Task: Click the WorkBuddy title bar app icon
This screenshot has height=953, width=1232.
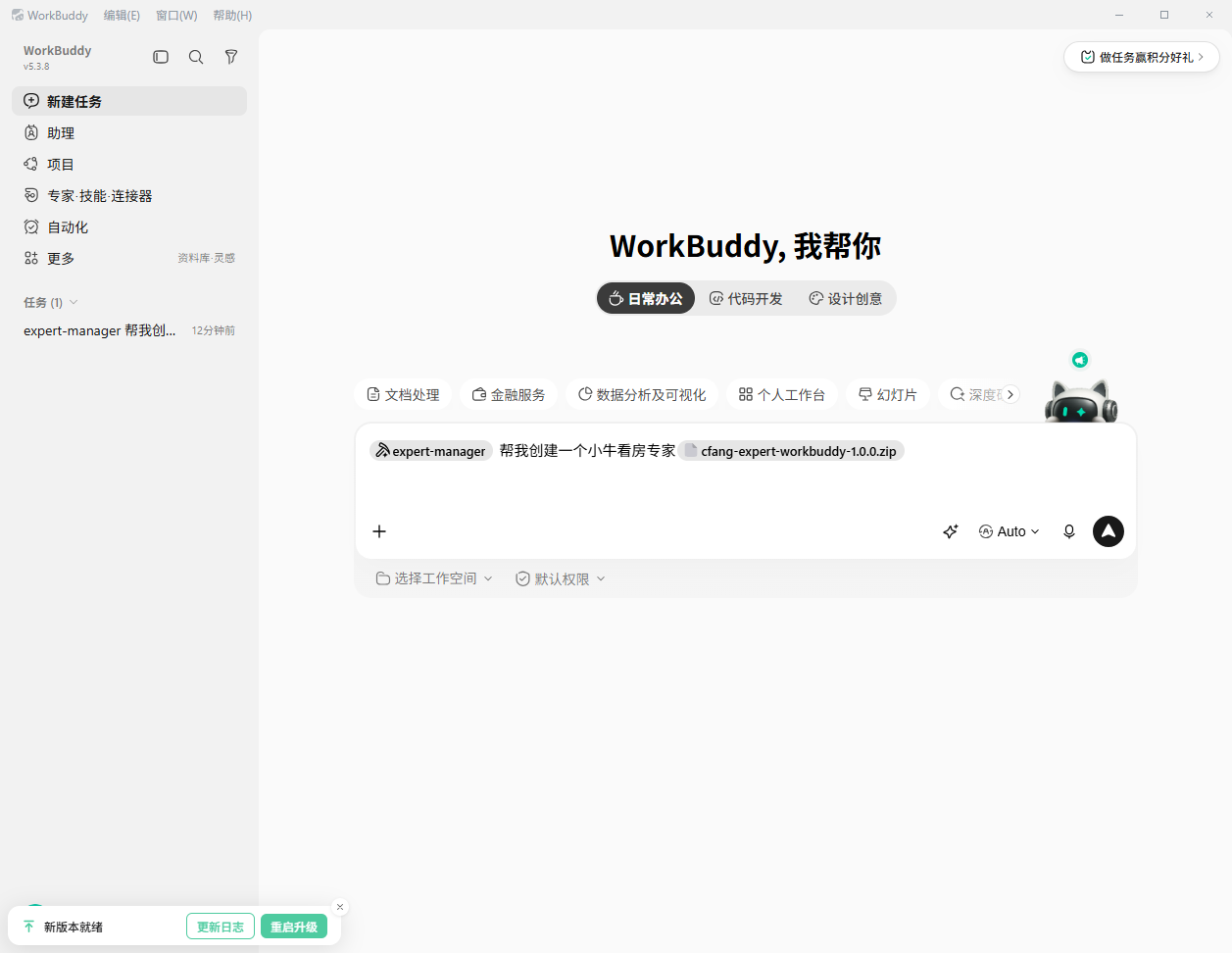Action: coord(18,15)
